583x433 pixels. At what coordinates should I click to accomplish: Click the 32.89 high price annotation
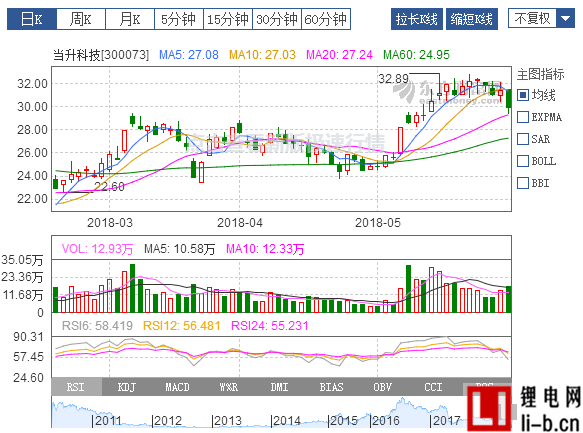click(x=393, y=79)
